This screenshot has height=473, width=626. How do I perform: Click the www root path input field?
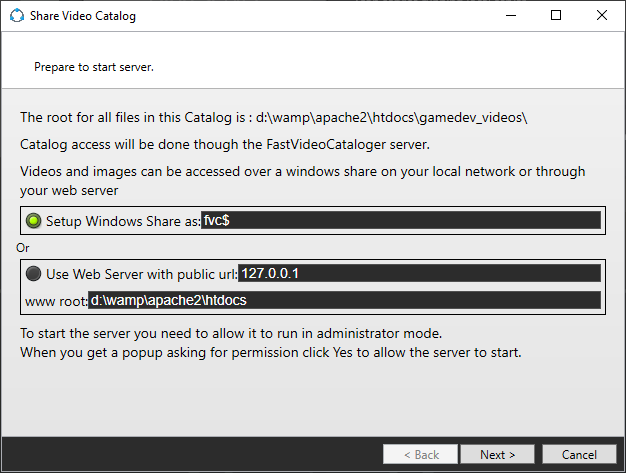point(343,300)
